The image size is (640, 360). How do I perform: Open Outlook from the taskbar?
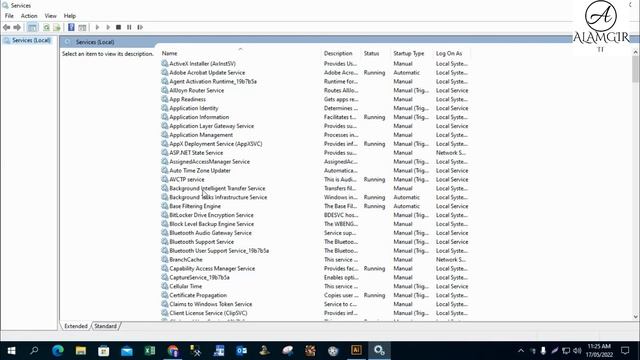242,351
